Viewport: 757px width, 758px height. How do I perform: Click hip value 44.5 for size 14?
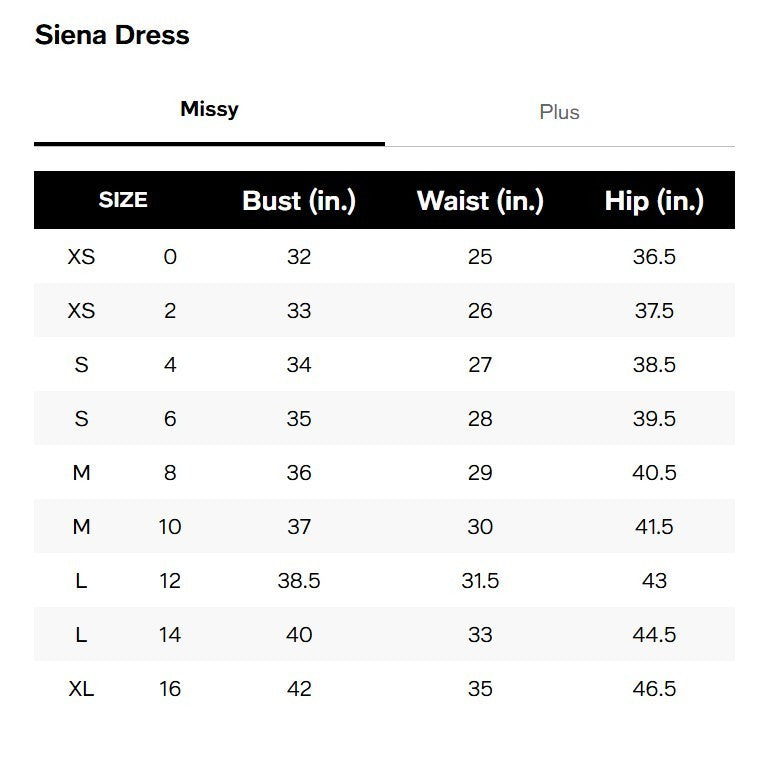tap(654, 635)
